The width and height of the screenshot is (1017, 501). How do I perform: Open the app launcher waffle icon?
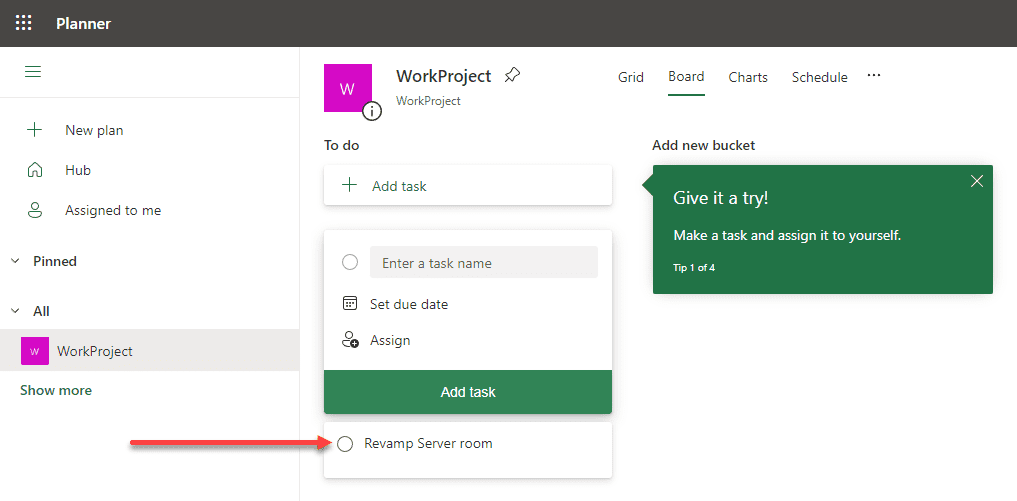coord(23,23)
